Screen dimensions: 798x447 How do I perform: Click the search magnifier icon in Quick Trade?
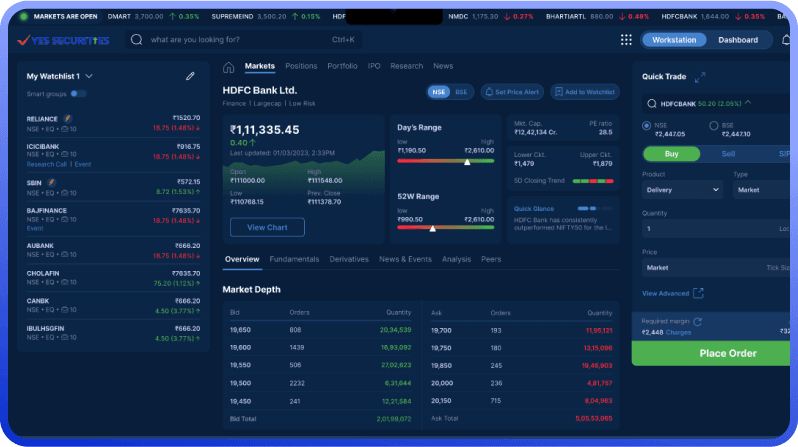pos(651,103)
